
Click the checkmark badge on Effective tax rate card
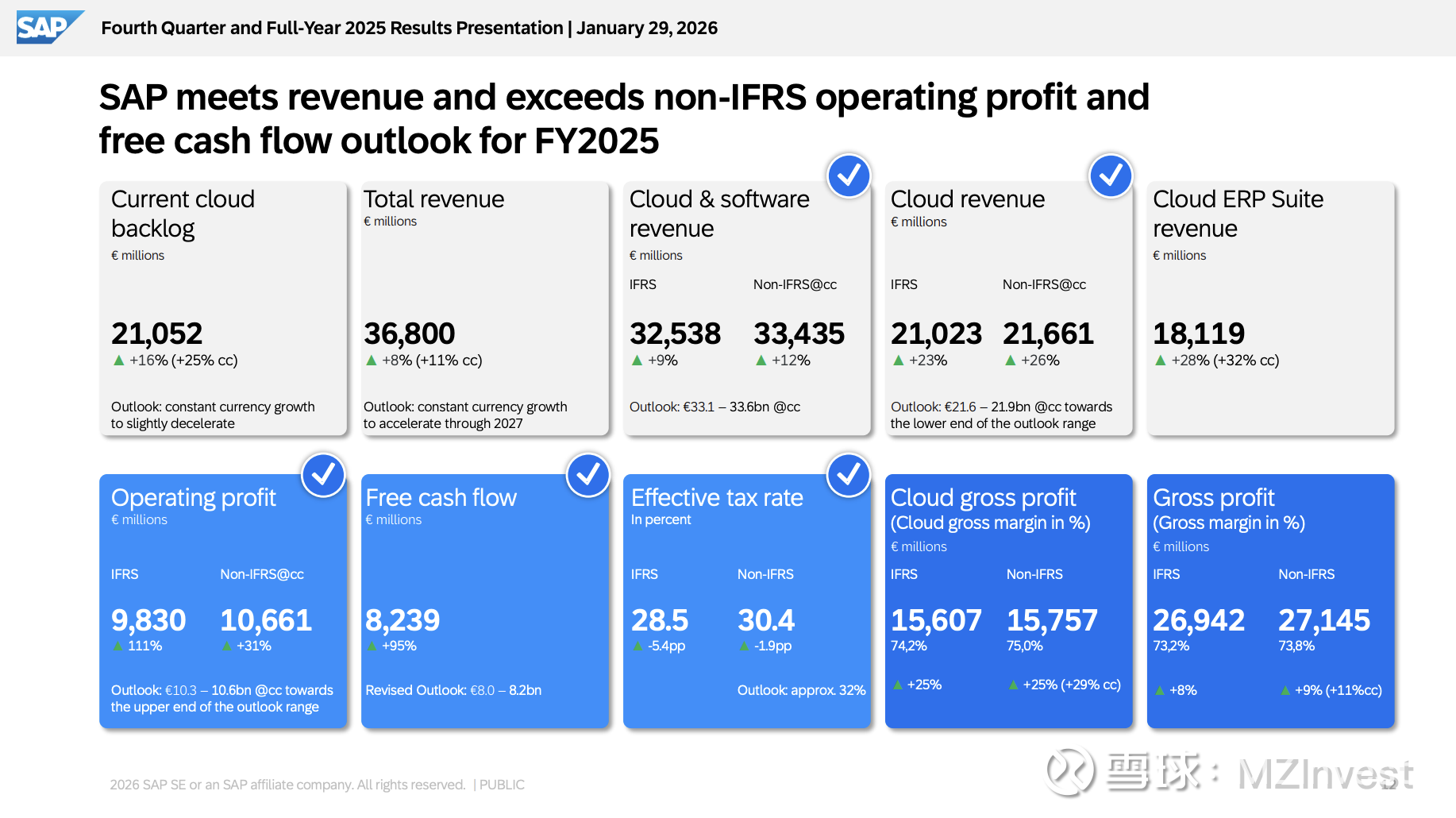tap(849, 475)
